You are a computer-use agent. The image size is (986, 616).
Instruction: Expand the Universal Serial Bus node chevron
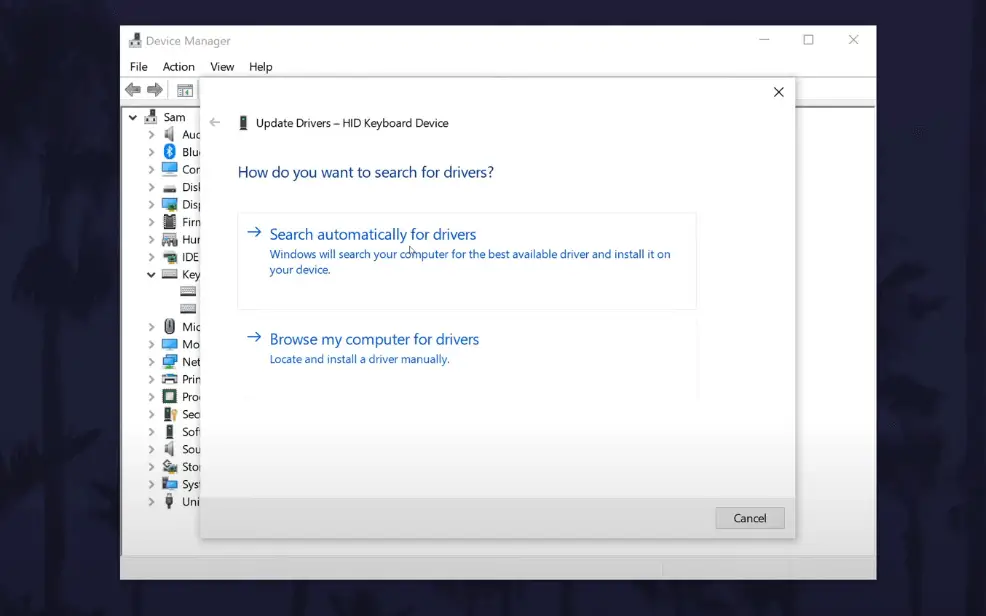click(151, 502)
